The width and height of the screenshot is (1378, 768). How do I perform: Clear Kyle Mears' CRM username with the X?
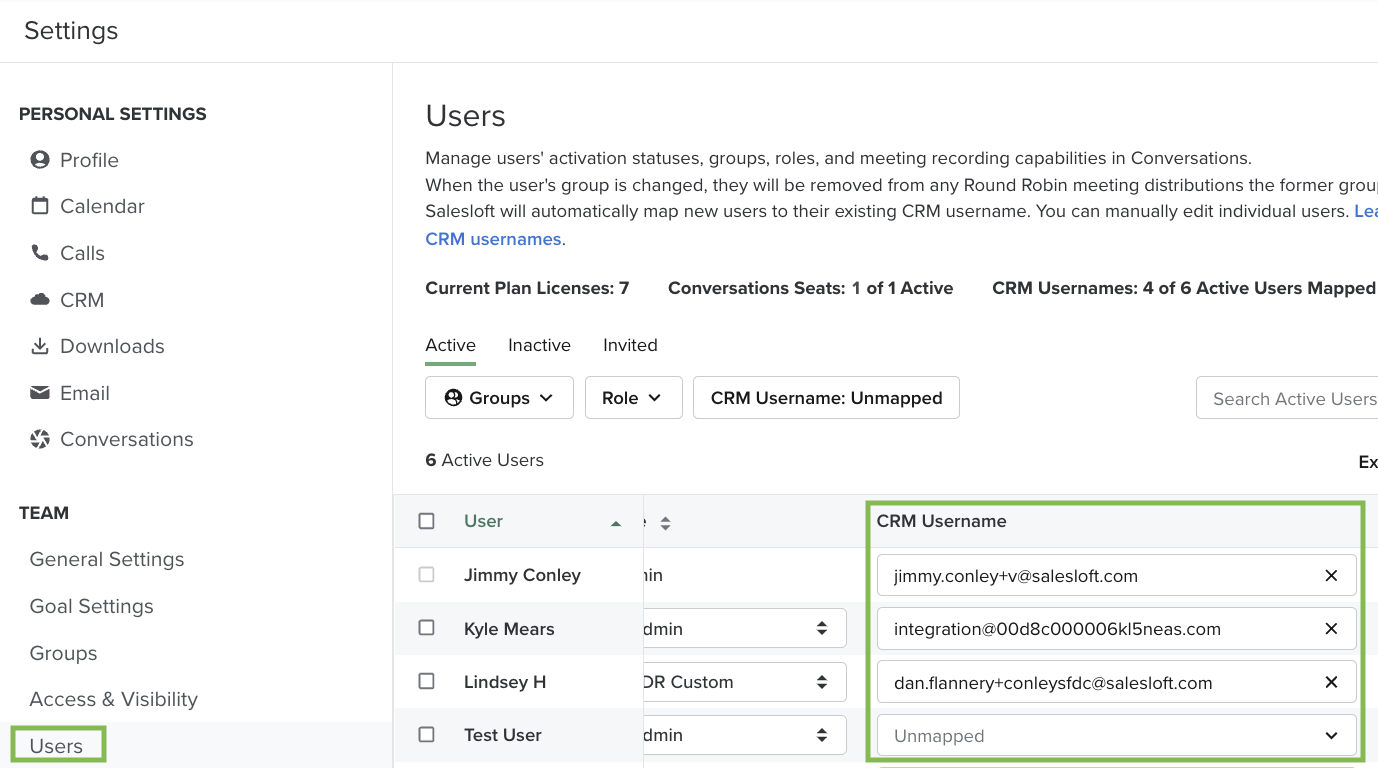tap(1331, 628)
